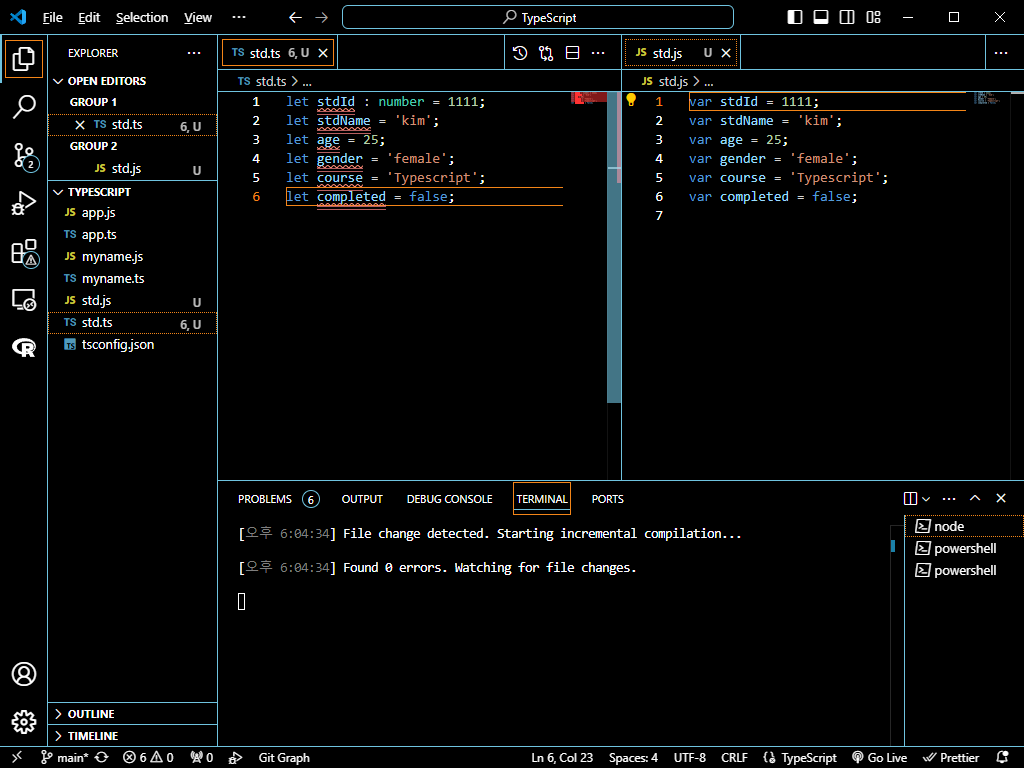Click the TypeScript command center search box

[537, 18]
